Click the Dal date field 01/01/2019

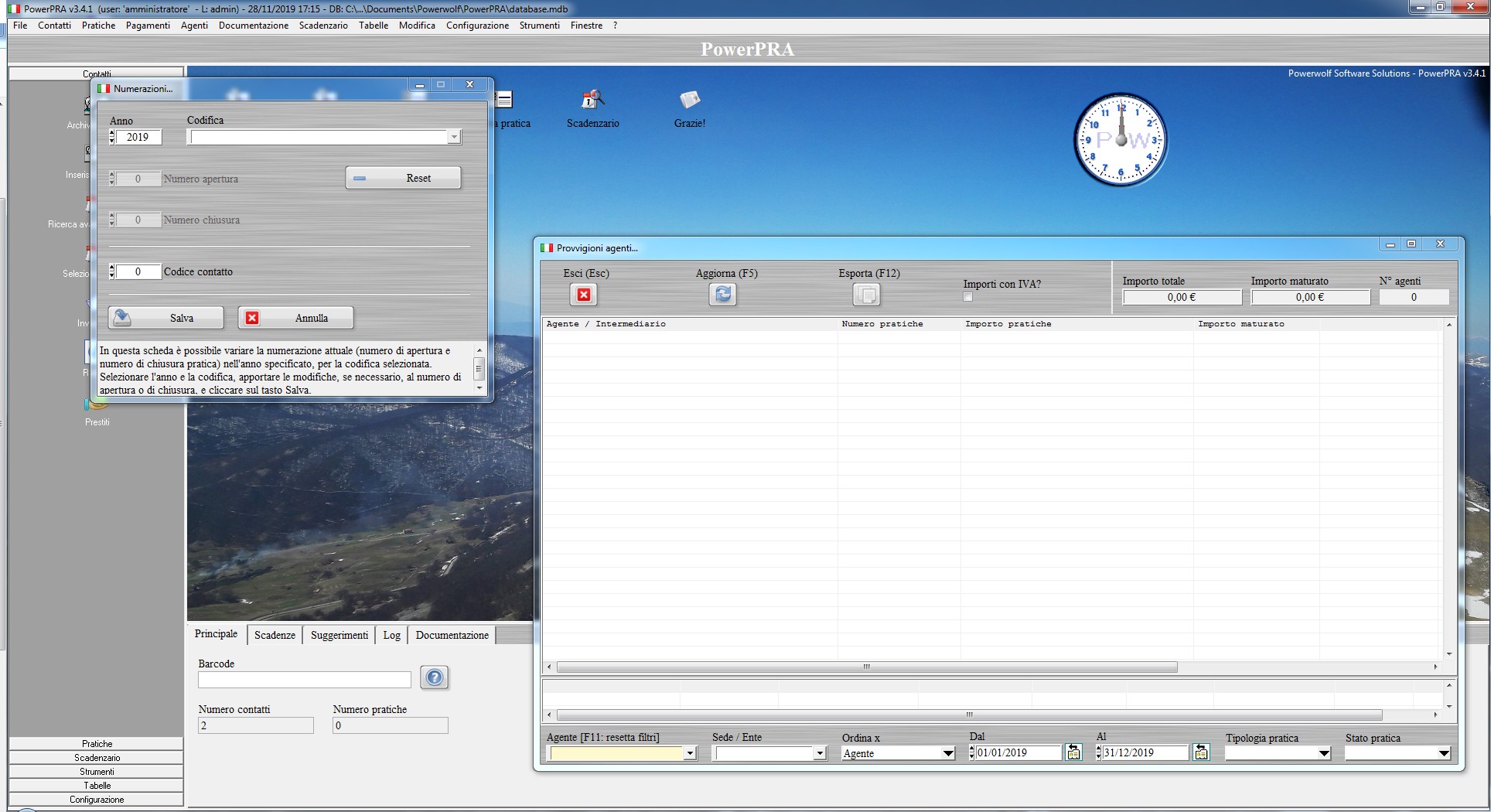(x=1018, y=752)
